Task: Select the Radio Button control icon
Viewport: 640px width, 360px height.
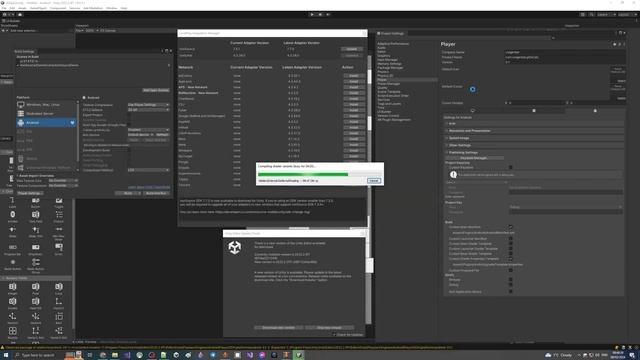Action: pos(13,262)
